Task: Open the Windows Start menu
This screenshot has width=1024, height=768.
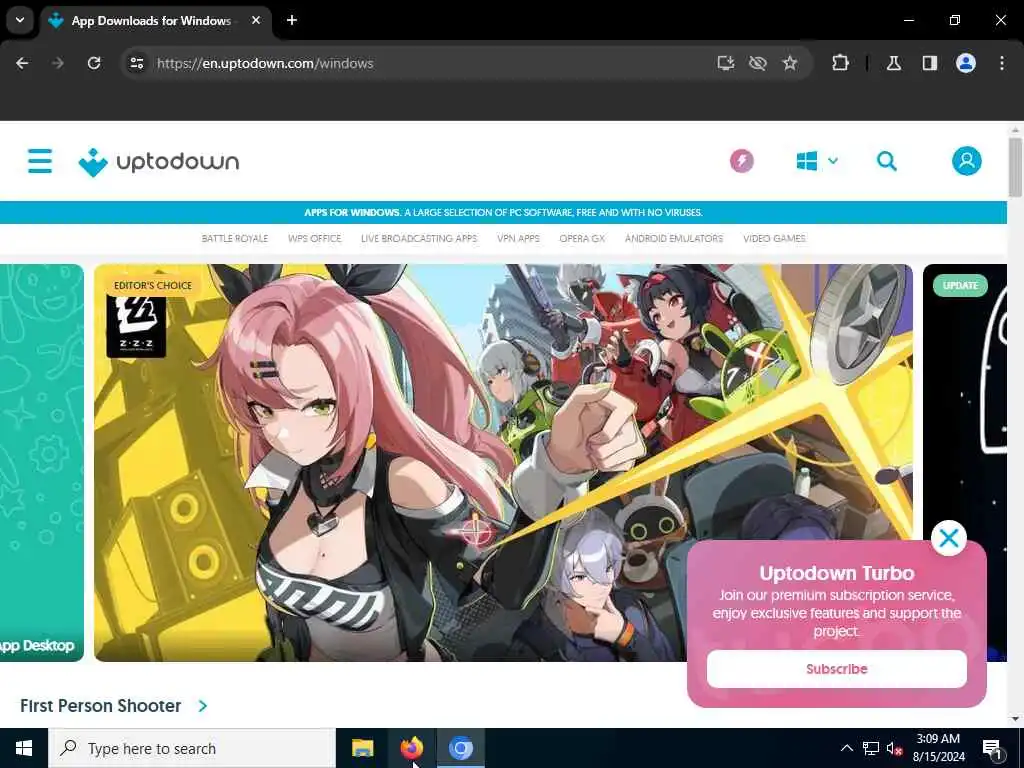Action: [x=24, y=748]
